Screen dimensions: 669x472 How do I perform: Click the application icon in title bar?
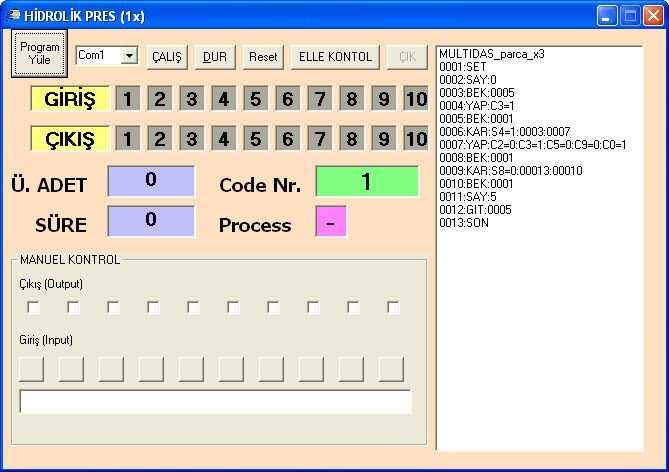tap(14, 15)
